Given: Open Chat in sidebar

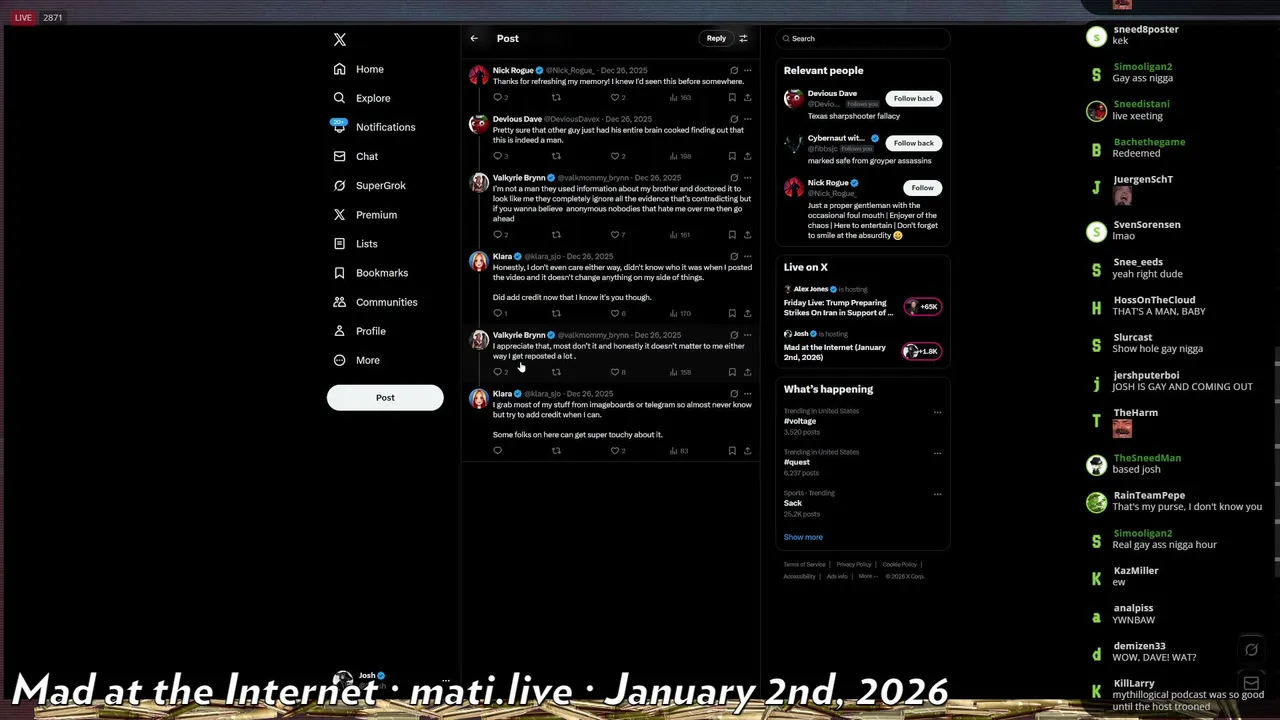Looking at the screenshot, I should click(x=356, y=156).
